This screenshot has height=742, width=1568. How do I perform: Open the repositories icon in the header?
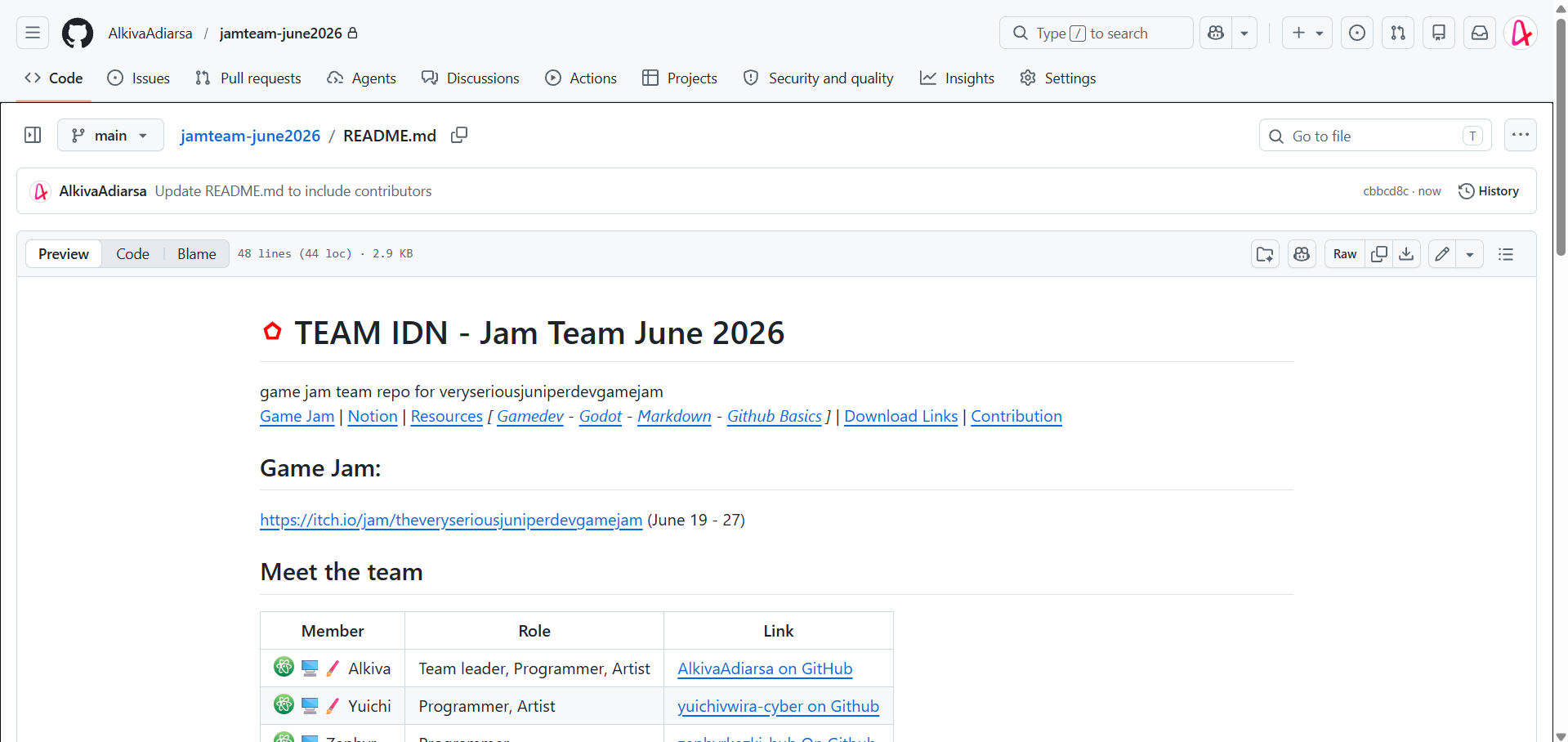pos(1439,33)
